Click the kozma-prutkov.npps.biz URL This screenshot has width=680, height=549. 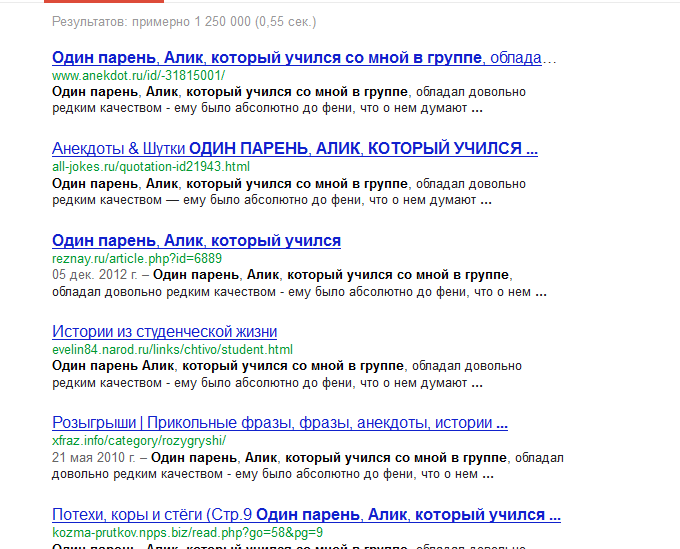click(x=187, y=533)
